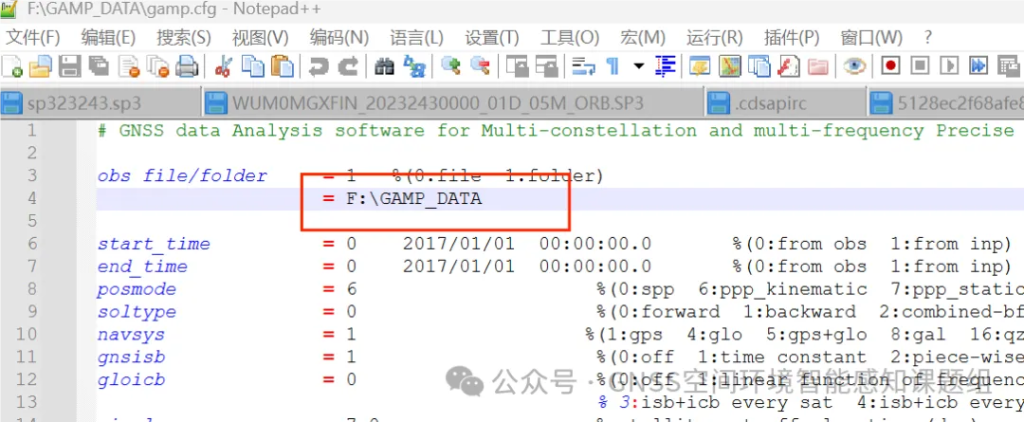Click the Undo arrow icon
This screenshot has width=1024, height=422.
(x=319, y=67)
